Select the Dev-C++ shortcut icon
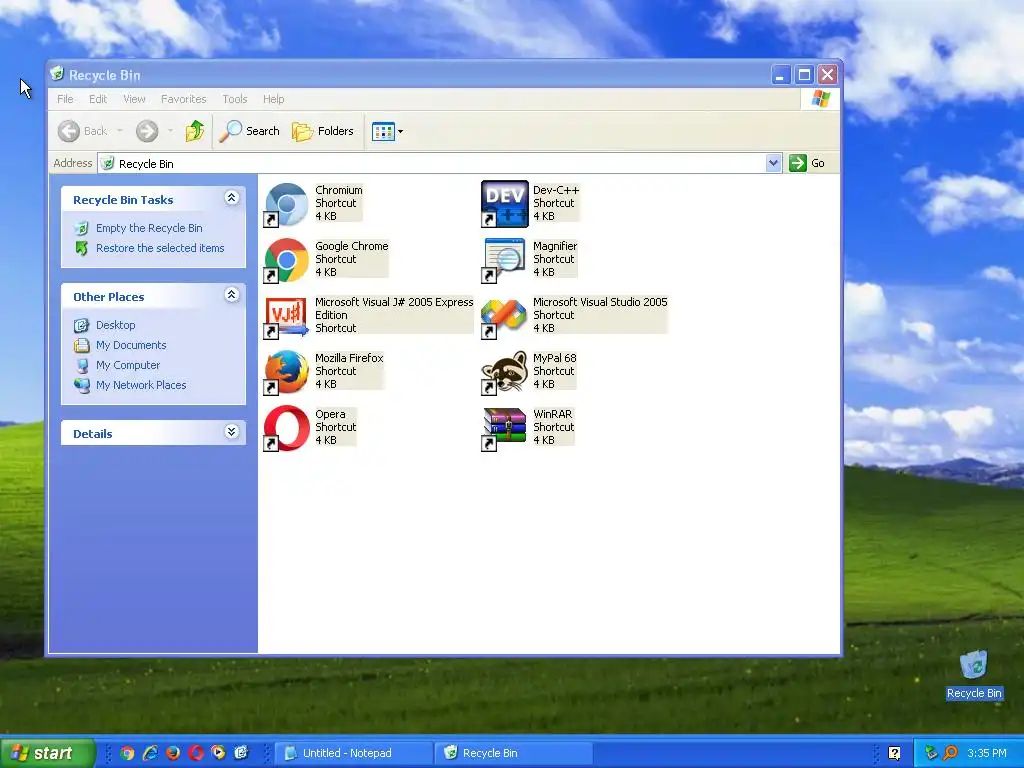Viewport: 1024px width, 768px height. tap(504, 204)
